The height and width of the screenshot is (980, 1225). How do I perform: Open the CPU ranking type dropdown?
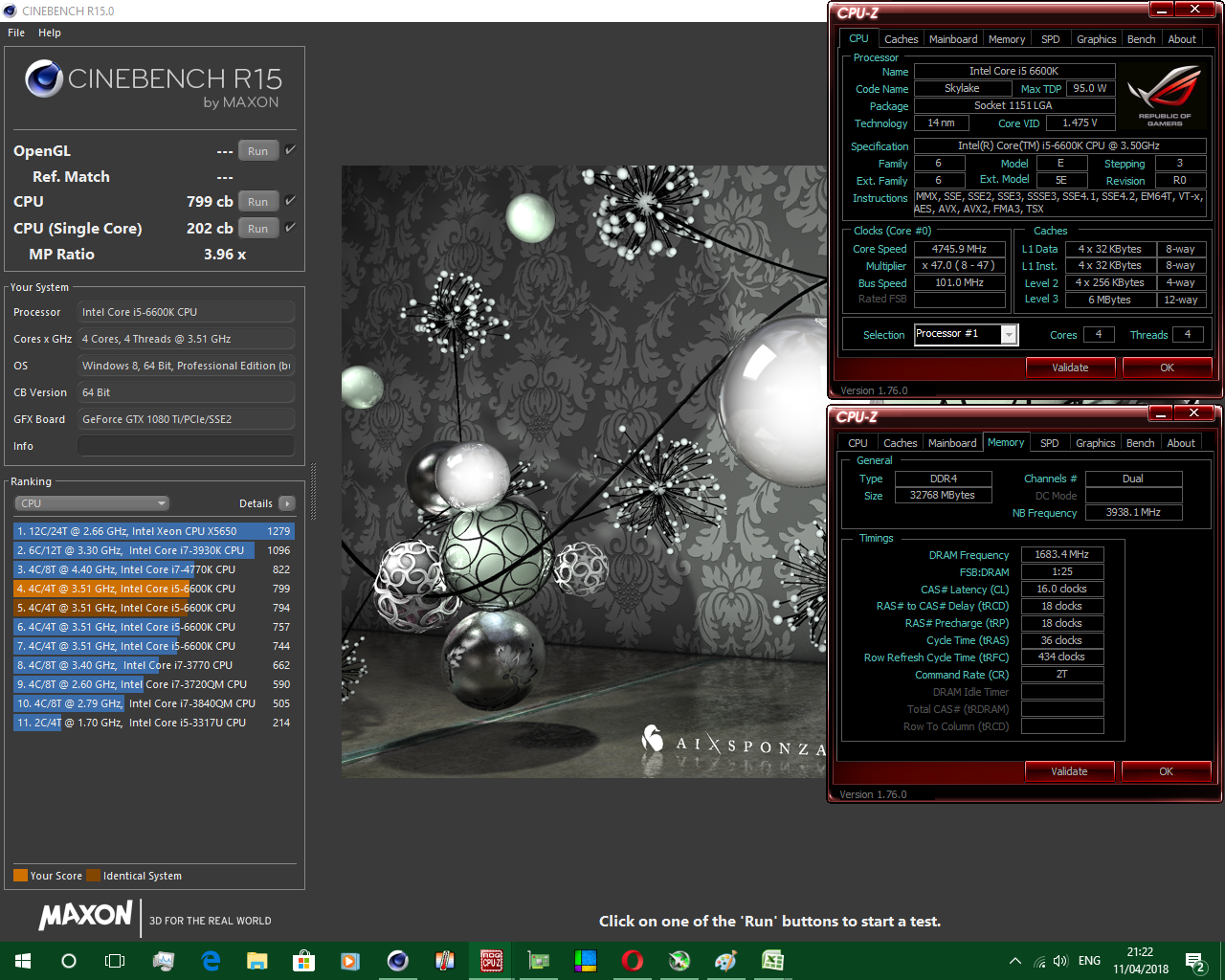92,503
